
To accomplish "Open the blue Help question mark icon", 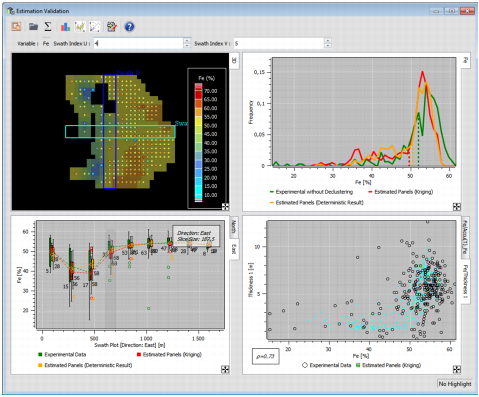I will (129, 27).
